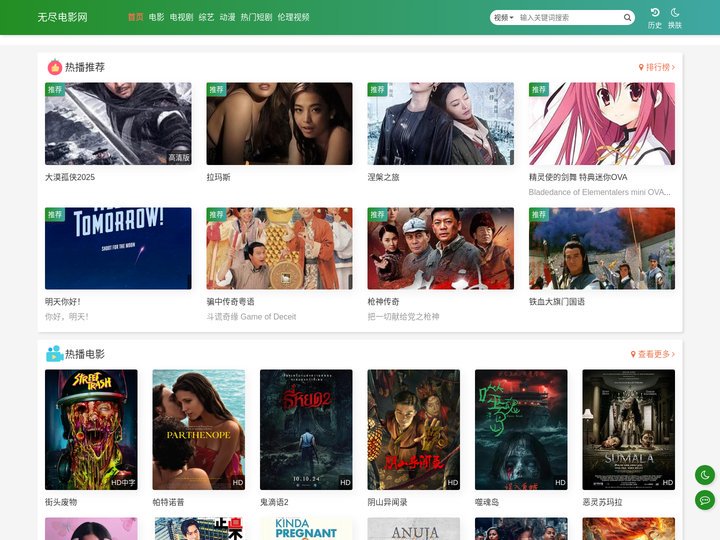720x540 pixels.
Task: Open the 涅槃之旅 poster thumbnail
Action: tap(441, 124)
